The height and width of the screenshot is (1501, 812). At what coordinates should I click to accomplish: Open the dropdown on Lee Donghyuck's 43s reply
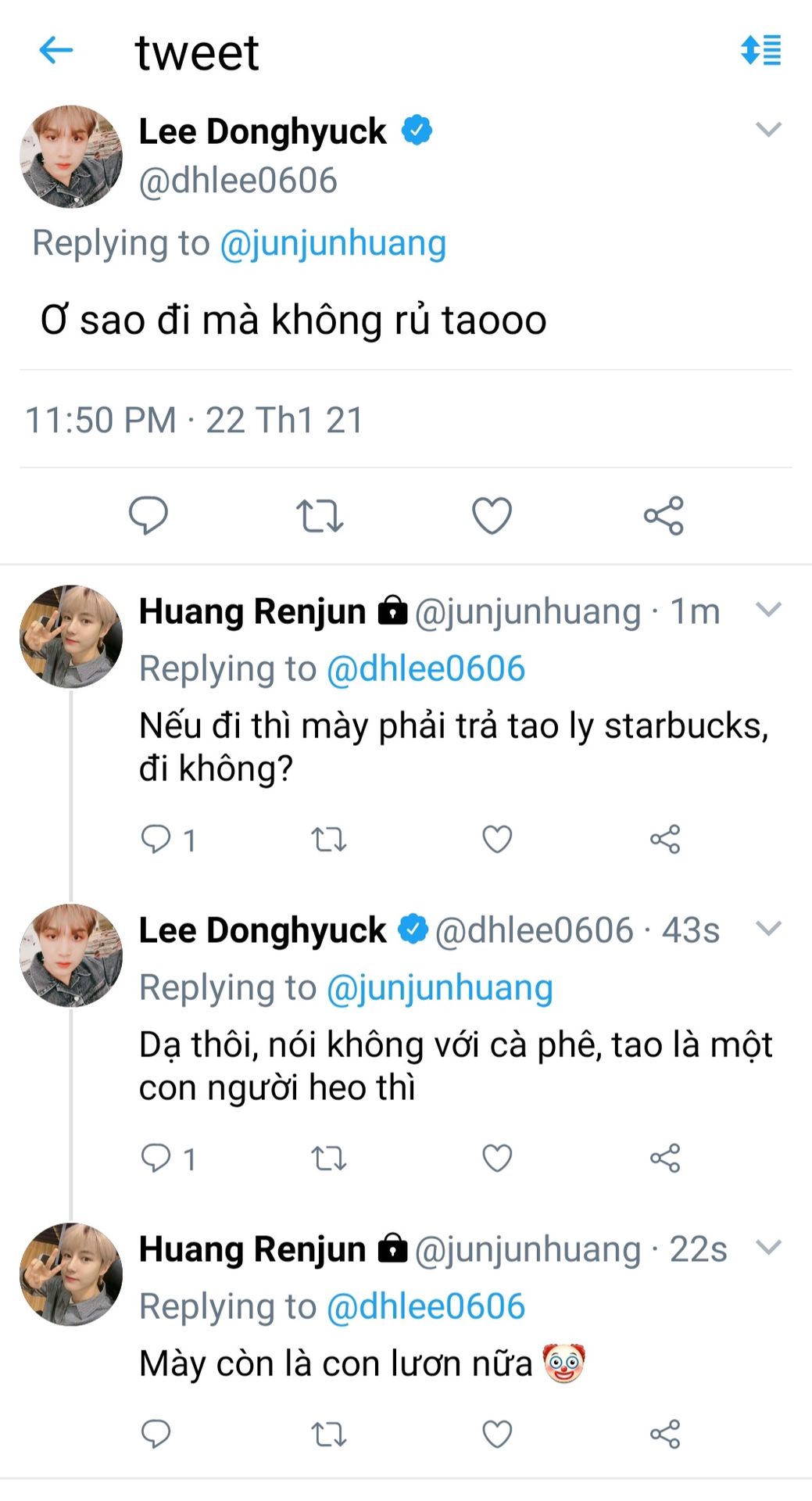pos(768,929)
